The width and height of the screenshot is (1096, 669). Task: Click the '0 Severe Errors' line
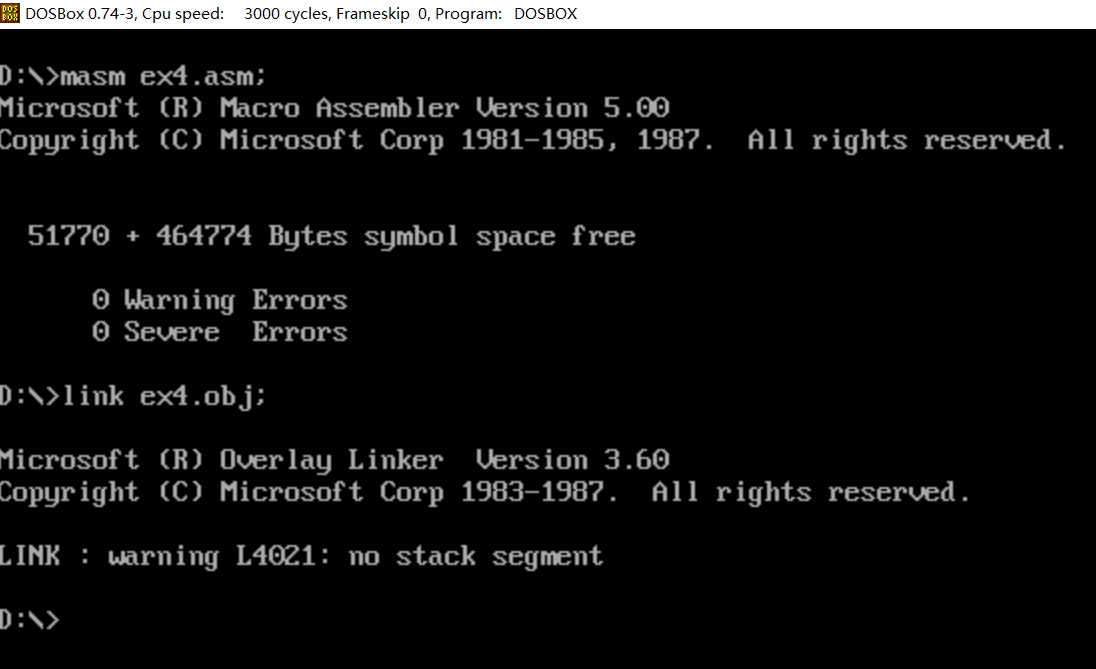219,332
